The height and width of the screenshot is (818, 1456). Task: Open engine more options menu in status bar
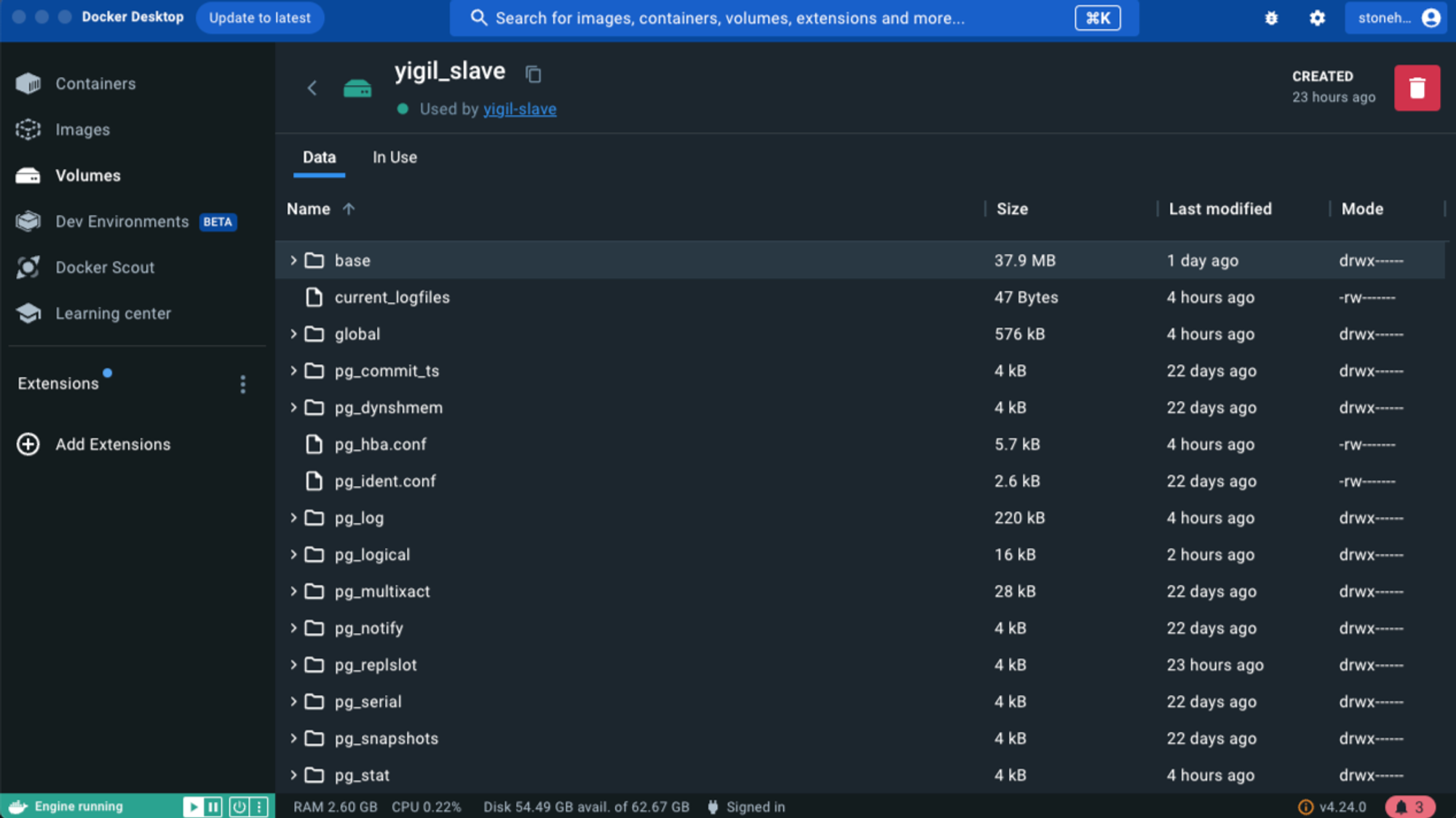click(259, 806)
